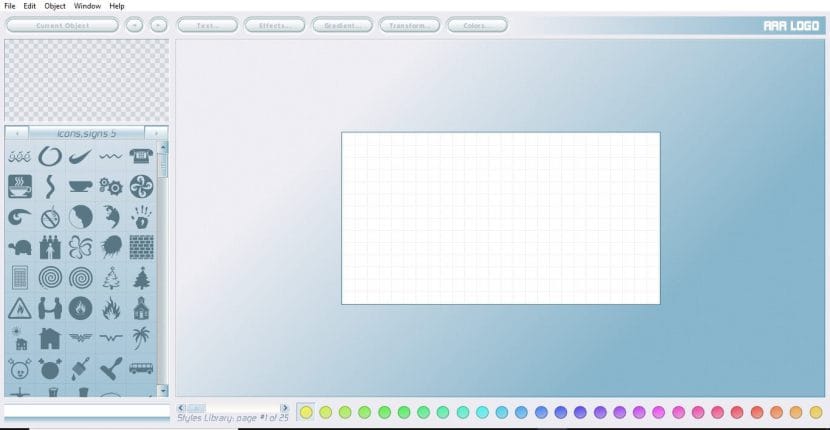Screen dimensions: 830x430
Task: Pick the palm tree icon
Action: (140, 338)
